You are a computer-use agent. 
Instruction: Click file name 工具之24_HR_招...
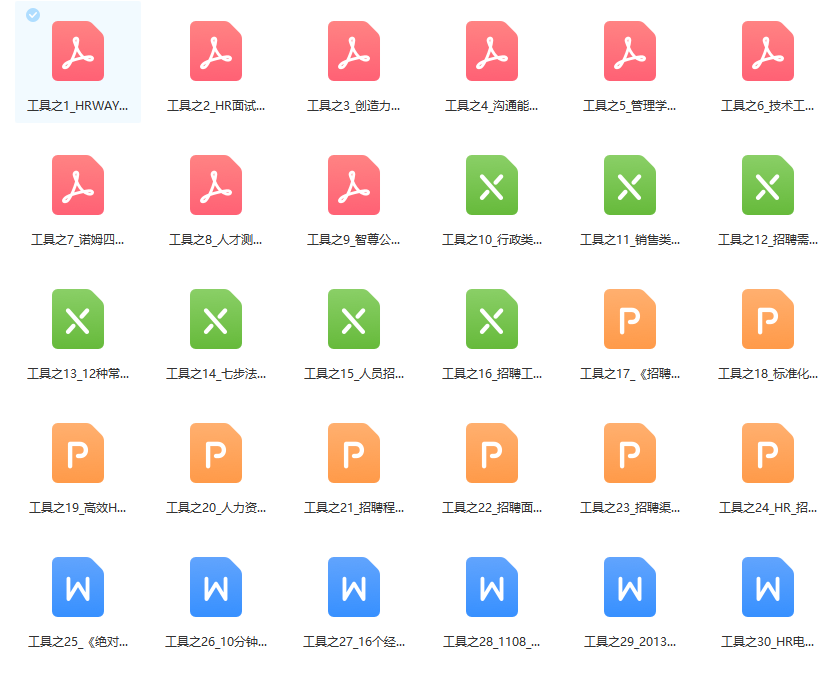pos(768,507)
